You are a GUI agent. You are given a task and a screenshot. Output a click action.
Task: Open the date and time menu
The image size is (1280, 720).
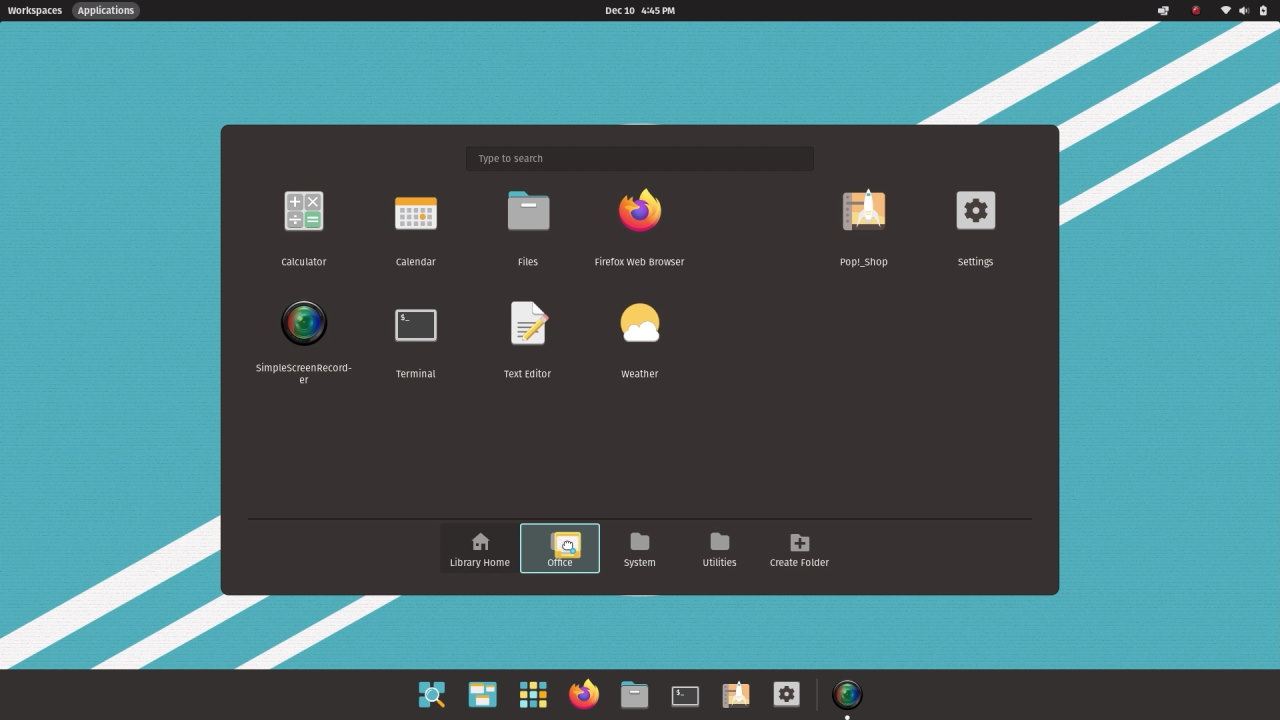coord(639,10)
